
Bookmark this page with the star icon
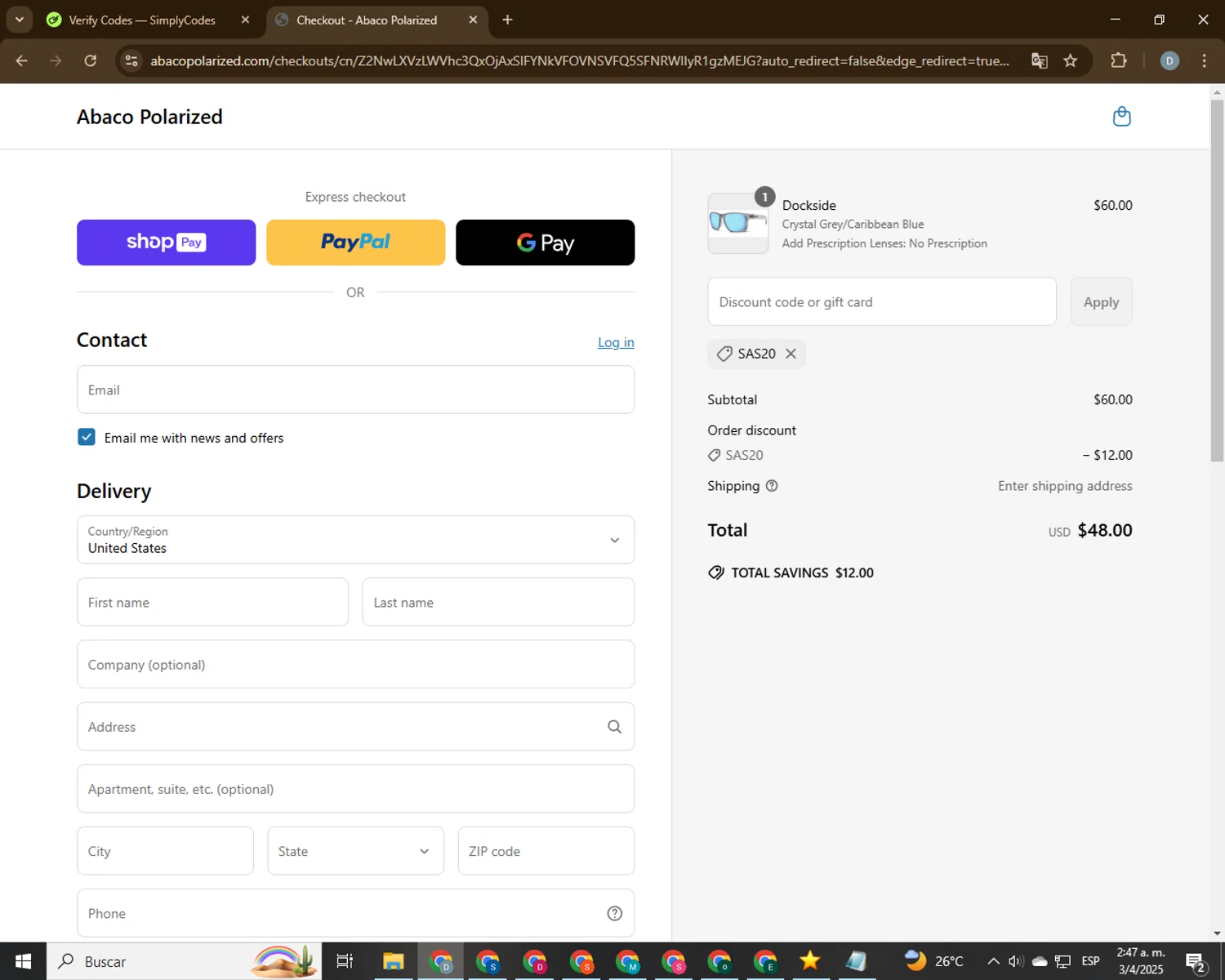click(1071, 60)
